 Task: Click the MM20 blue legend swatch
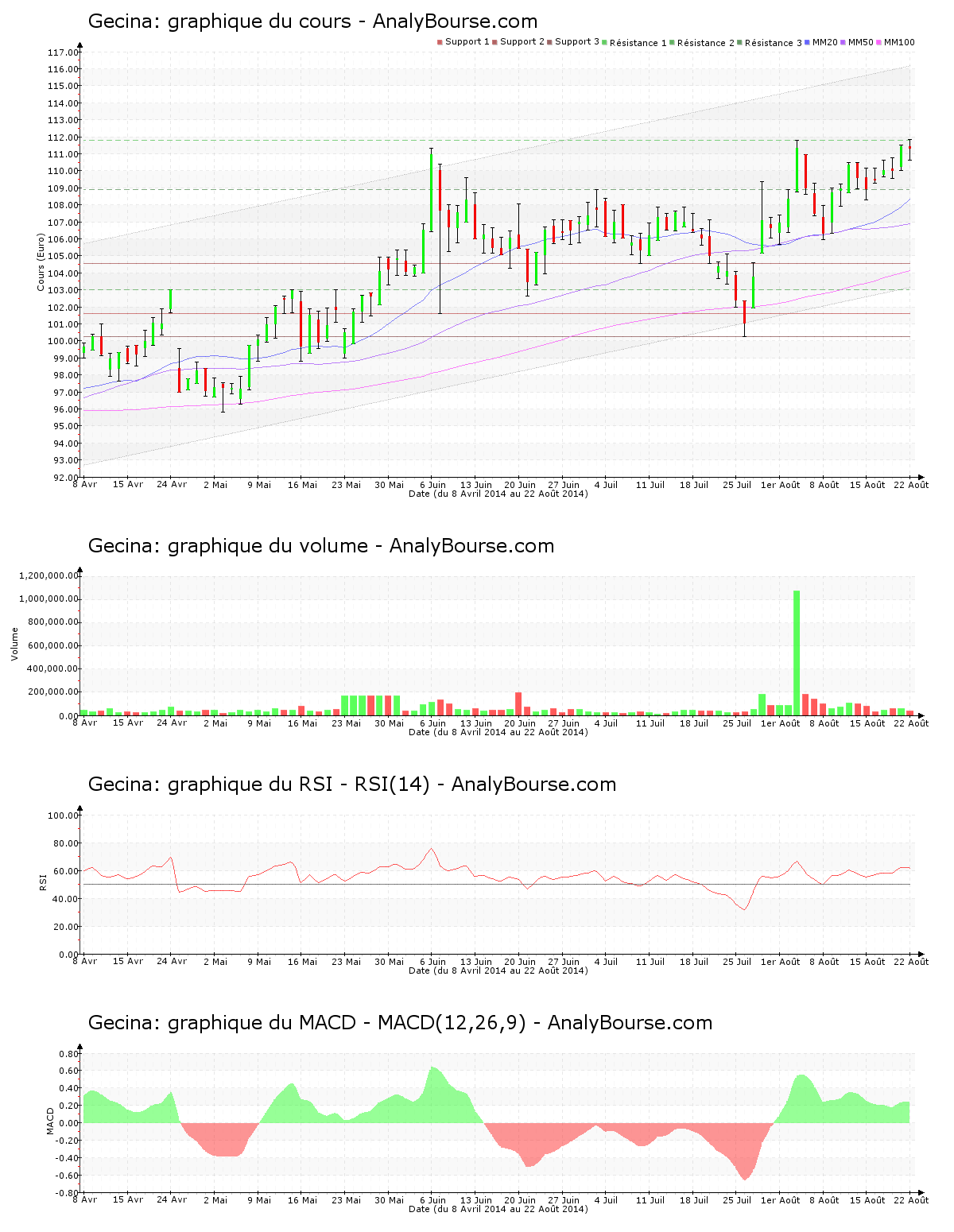pyautogui.click(x=807, y=42)
